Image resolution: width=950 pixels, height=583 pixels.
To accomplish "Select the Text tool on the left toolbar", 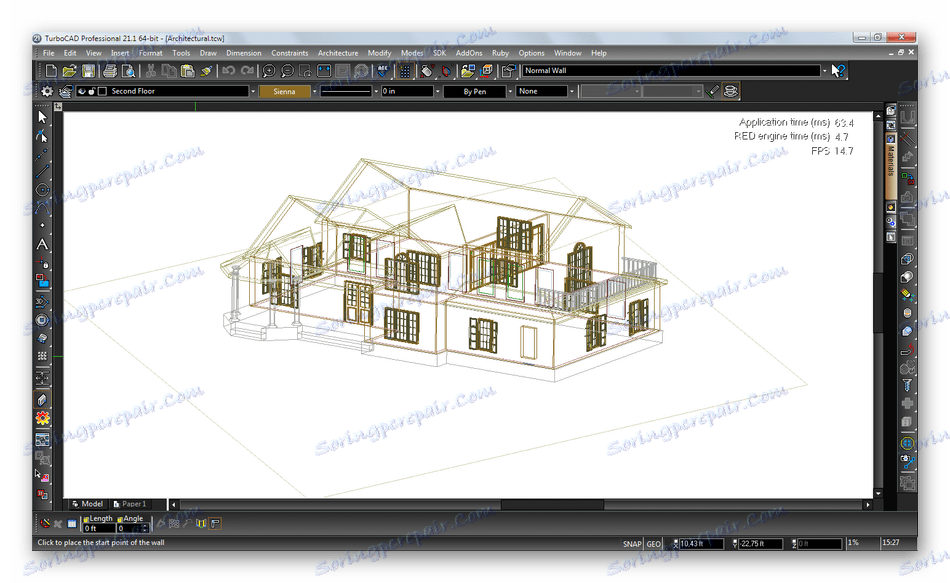I will click(42, 243).
